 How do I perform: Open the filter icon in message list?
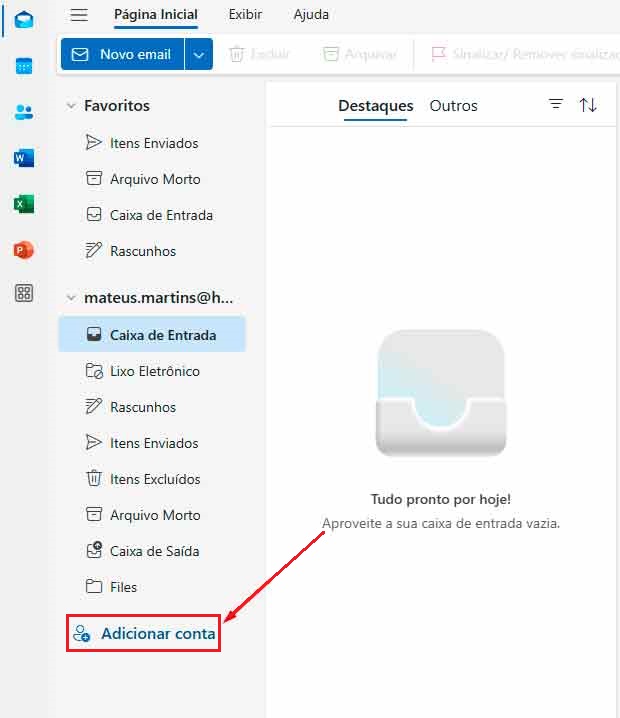coord(556,105)
